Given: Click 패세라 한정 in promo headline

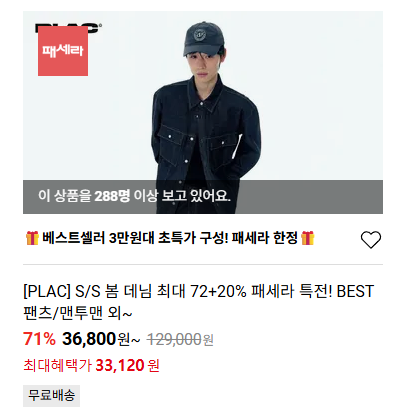Looking at the screenshot, I should pos(264,238).
